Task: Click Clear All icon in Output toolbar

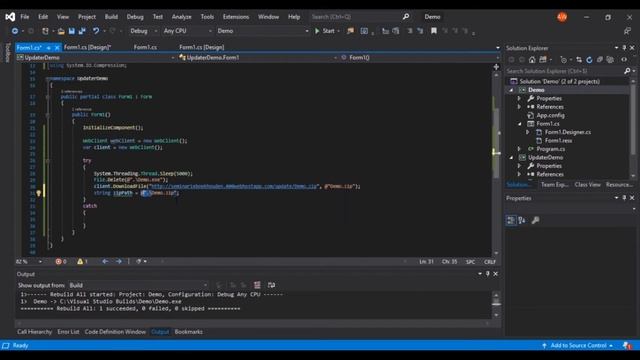Action: (x=257, y=285)
